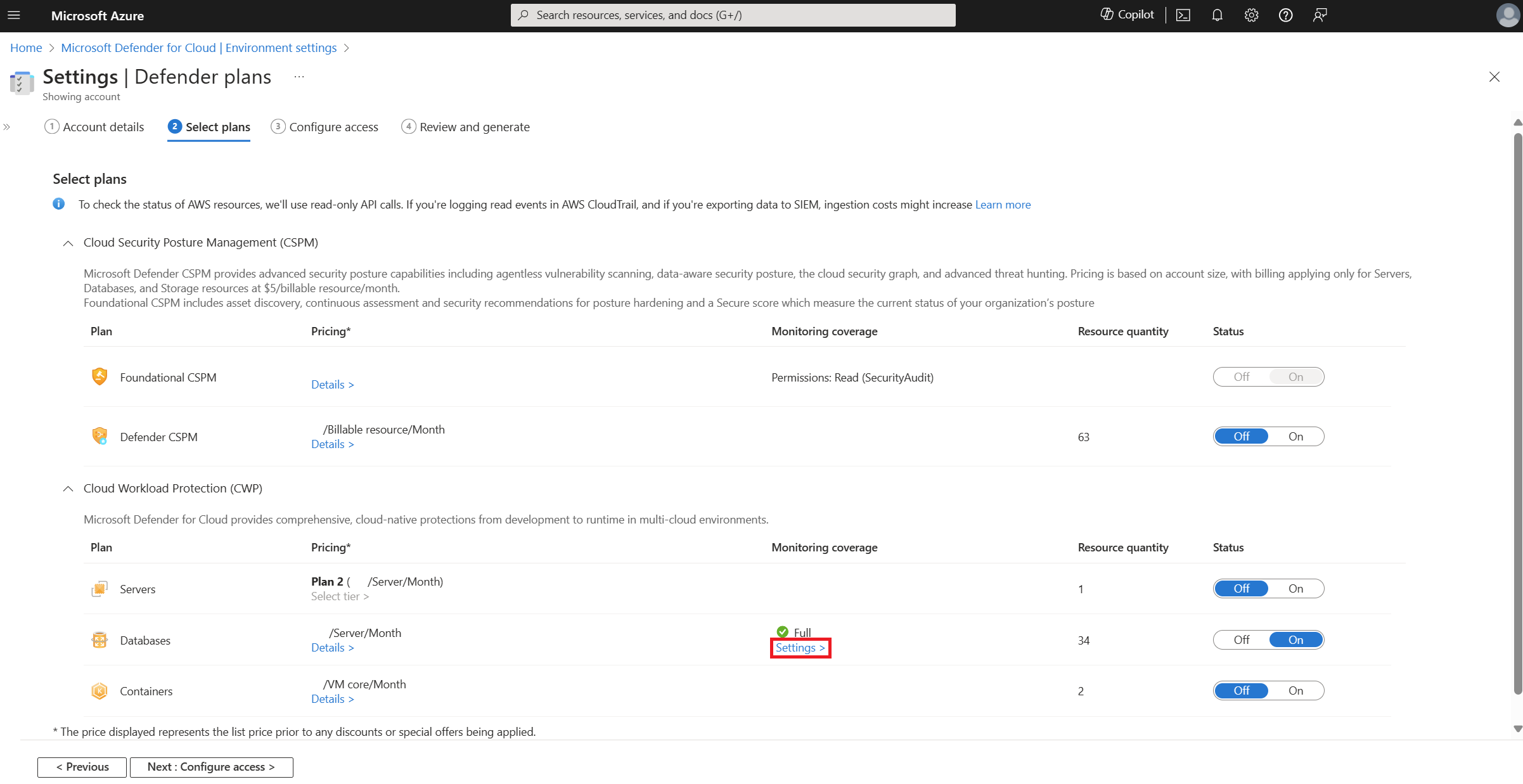
Task: Turn Defender CSPM On
Action: click(1296, 437)
